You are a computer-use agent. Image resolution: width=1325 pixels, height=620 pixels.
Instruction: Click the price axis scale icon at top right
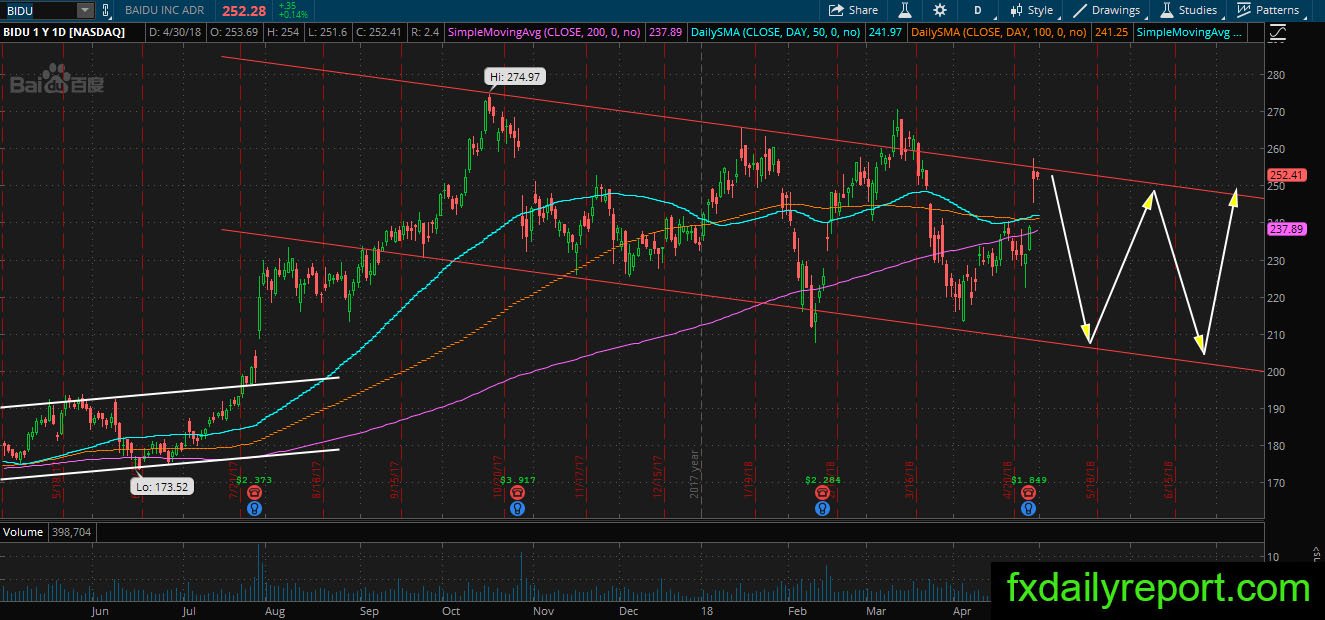(x=1276, y=33)
